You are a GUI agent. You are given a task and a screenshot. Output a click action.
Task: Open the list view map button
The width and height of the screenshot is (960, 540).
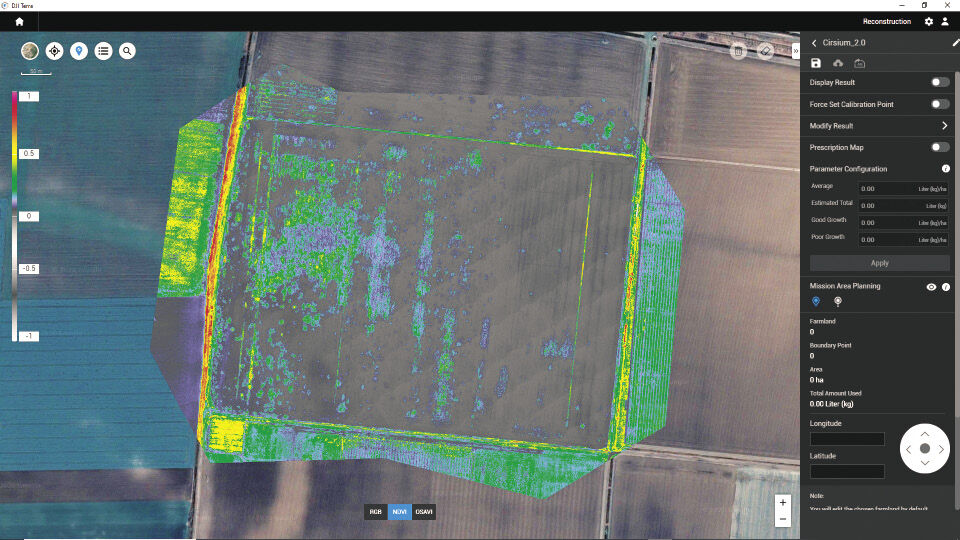pyautogui.click(x=103, y=51)
